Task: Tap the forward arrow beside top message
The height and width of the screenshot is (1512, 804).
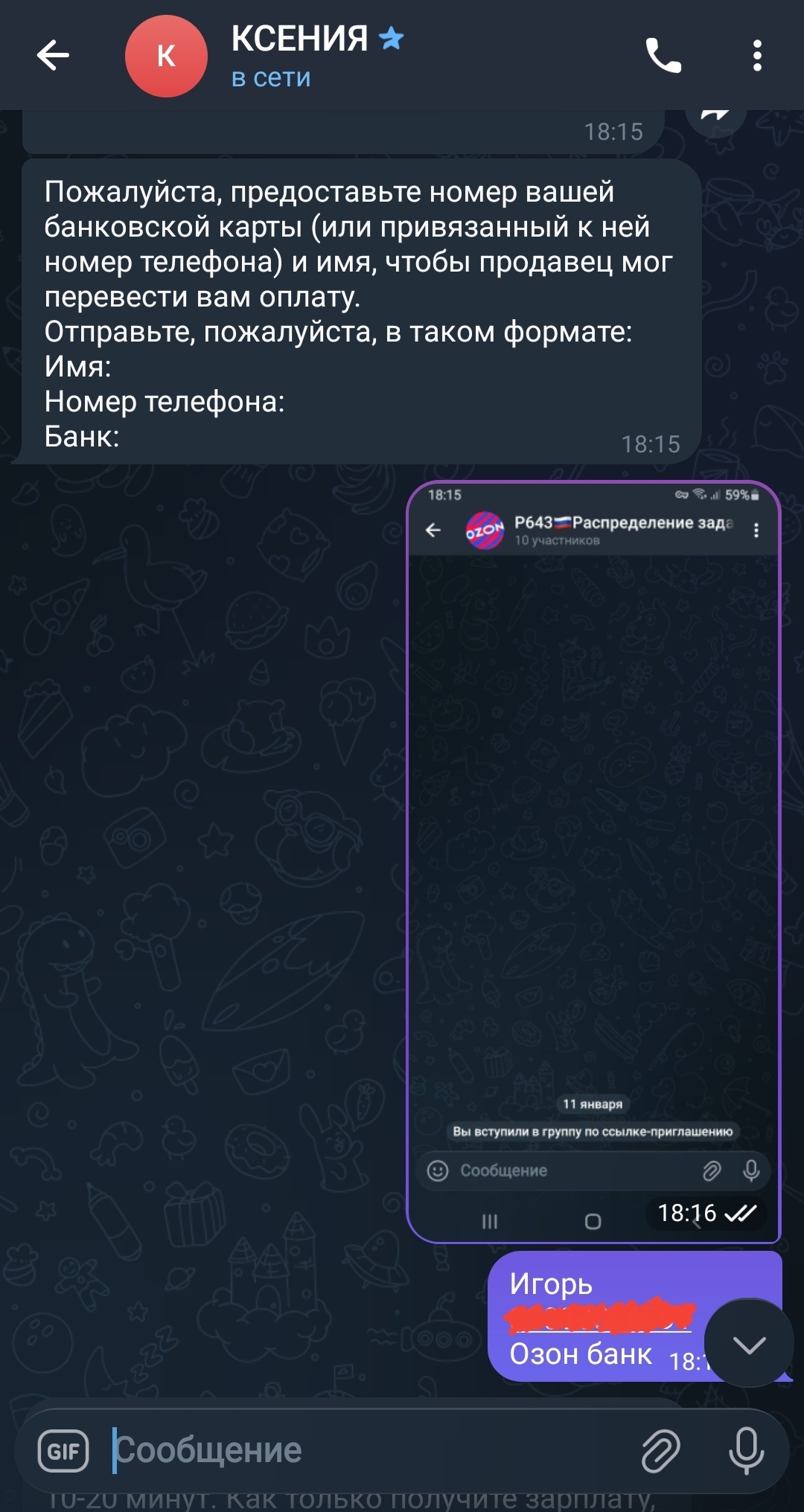Action: pyautogui.click(x=715, y=117)
